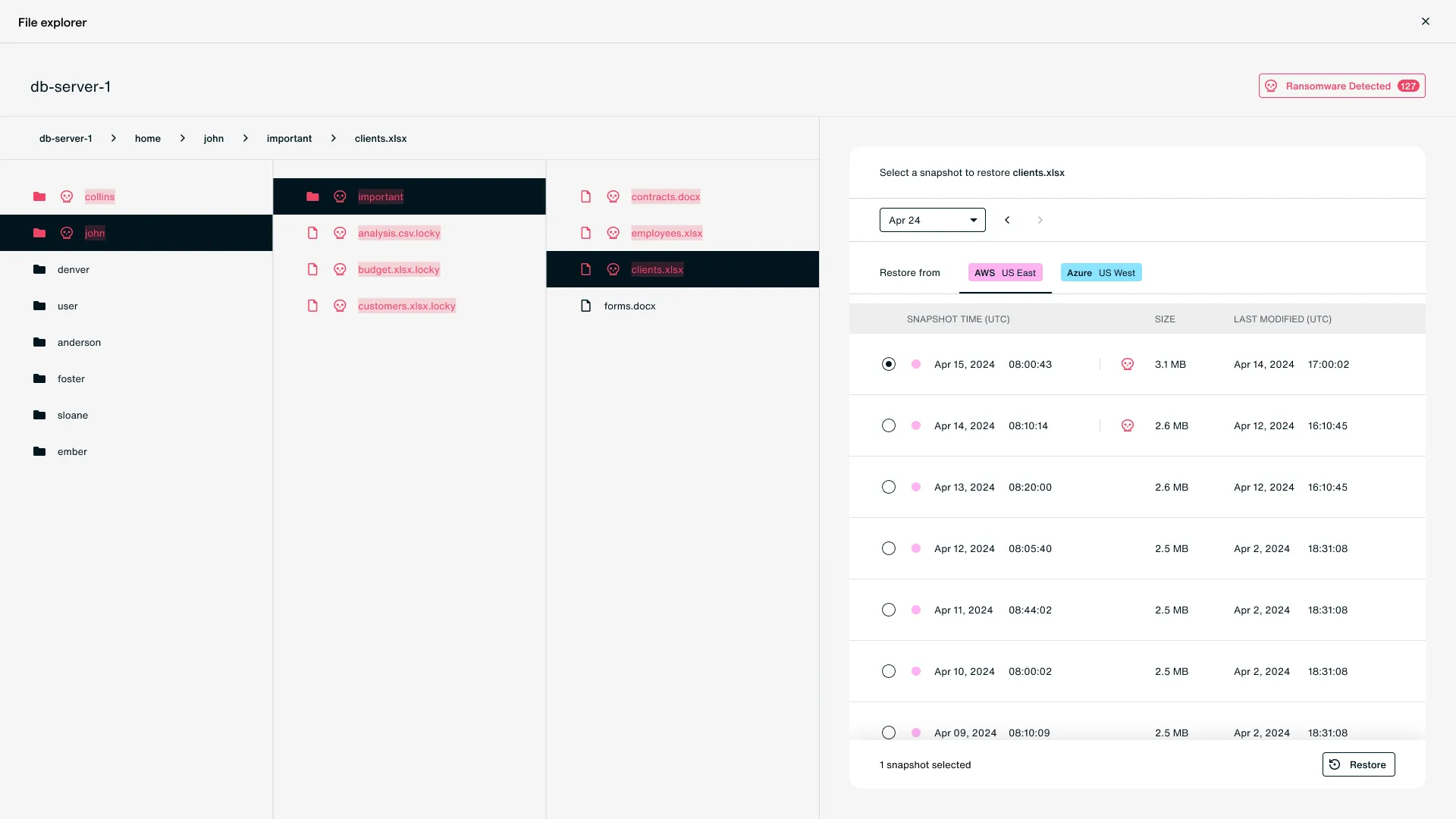Screen dimensions: 1456x819
Task: Click folder icon for denver
Action: (39, 269)
